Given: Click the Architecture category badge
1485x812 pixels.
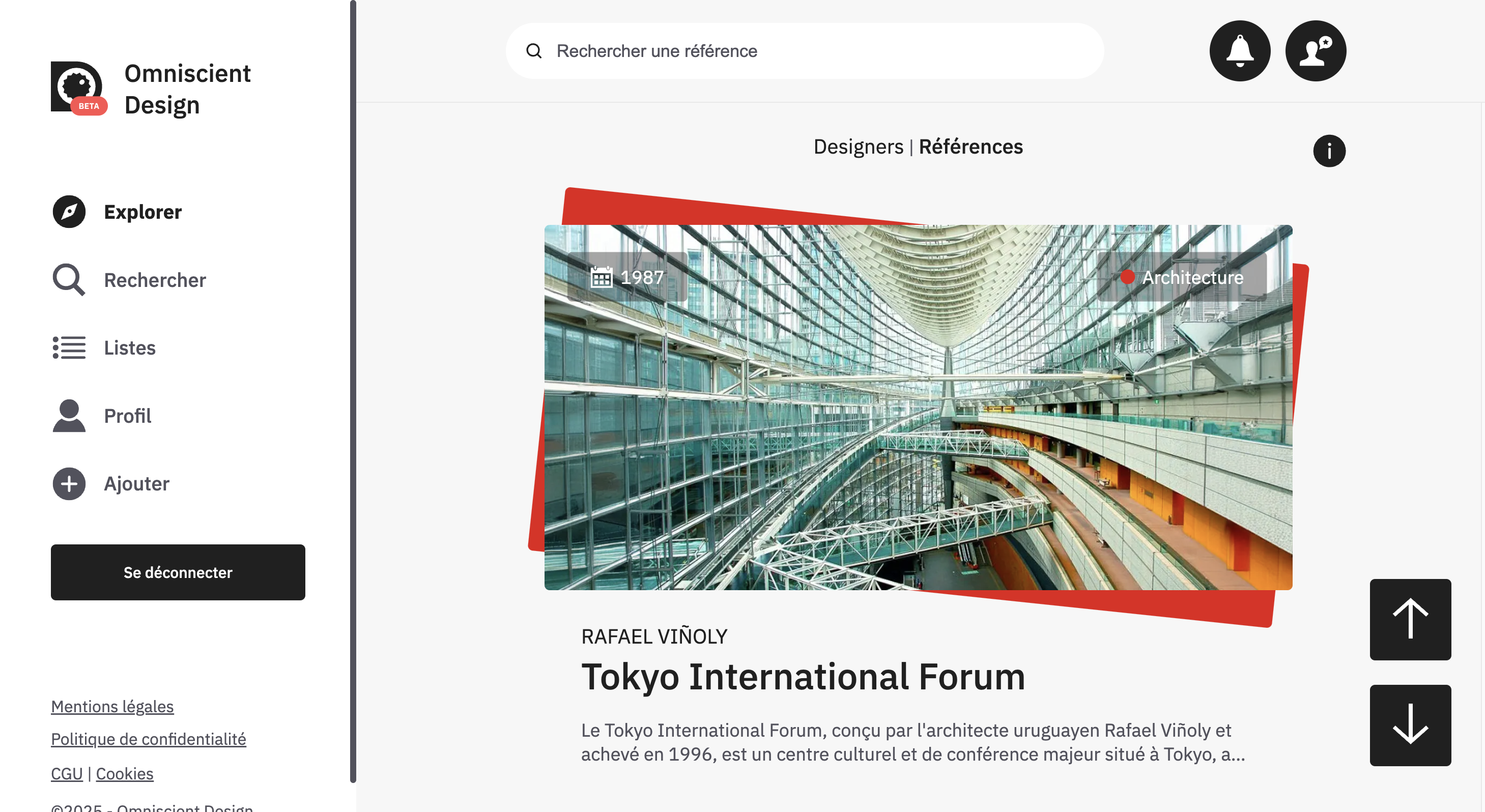Looking at the screenshot, I should coord(1181,277).
